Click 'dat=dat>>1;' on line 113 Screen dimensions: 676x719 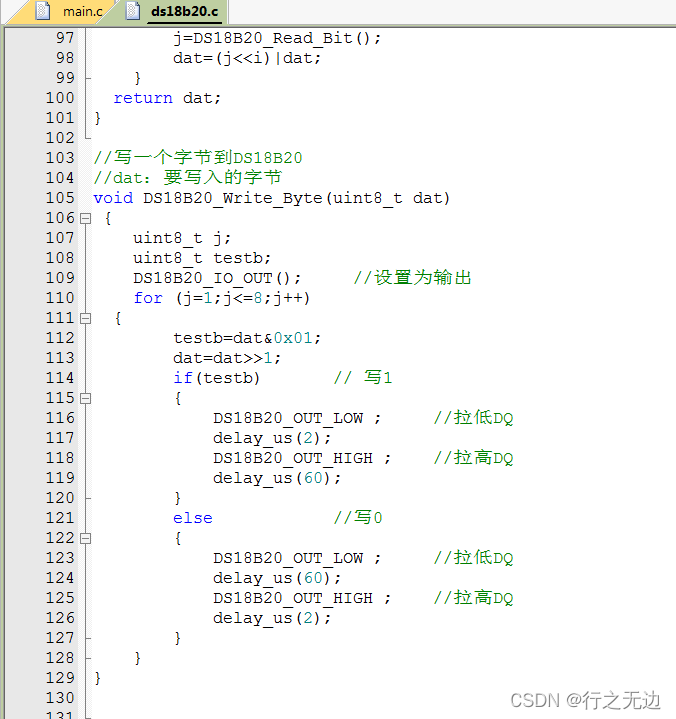click(227, 358)
